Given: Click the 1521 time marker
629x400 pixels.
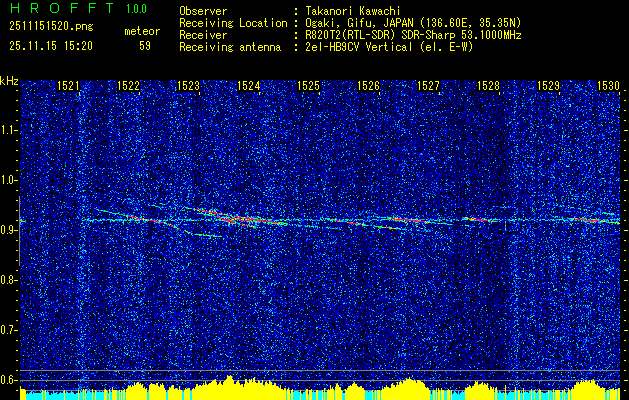Looking at the screenshot, I should coord(68,85).
